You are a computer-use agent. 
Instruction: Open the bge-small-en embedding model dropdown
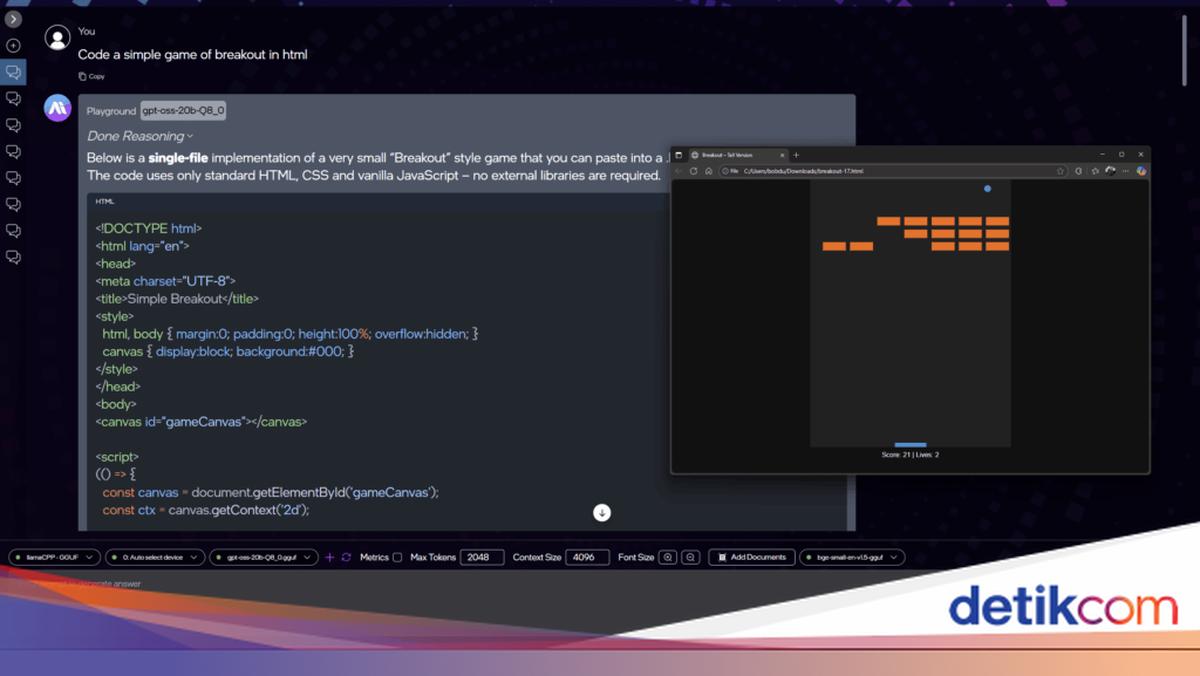tap(852, 557)
